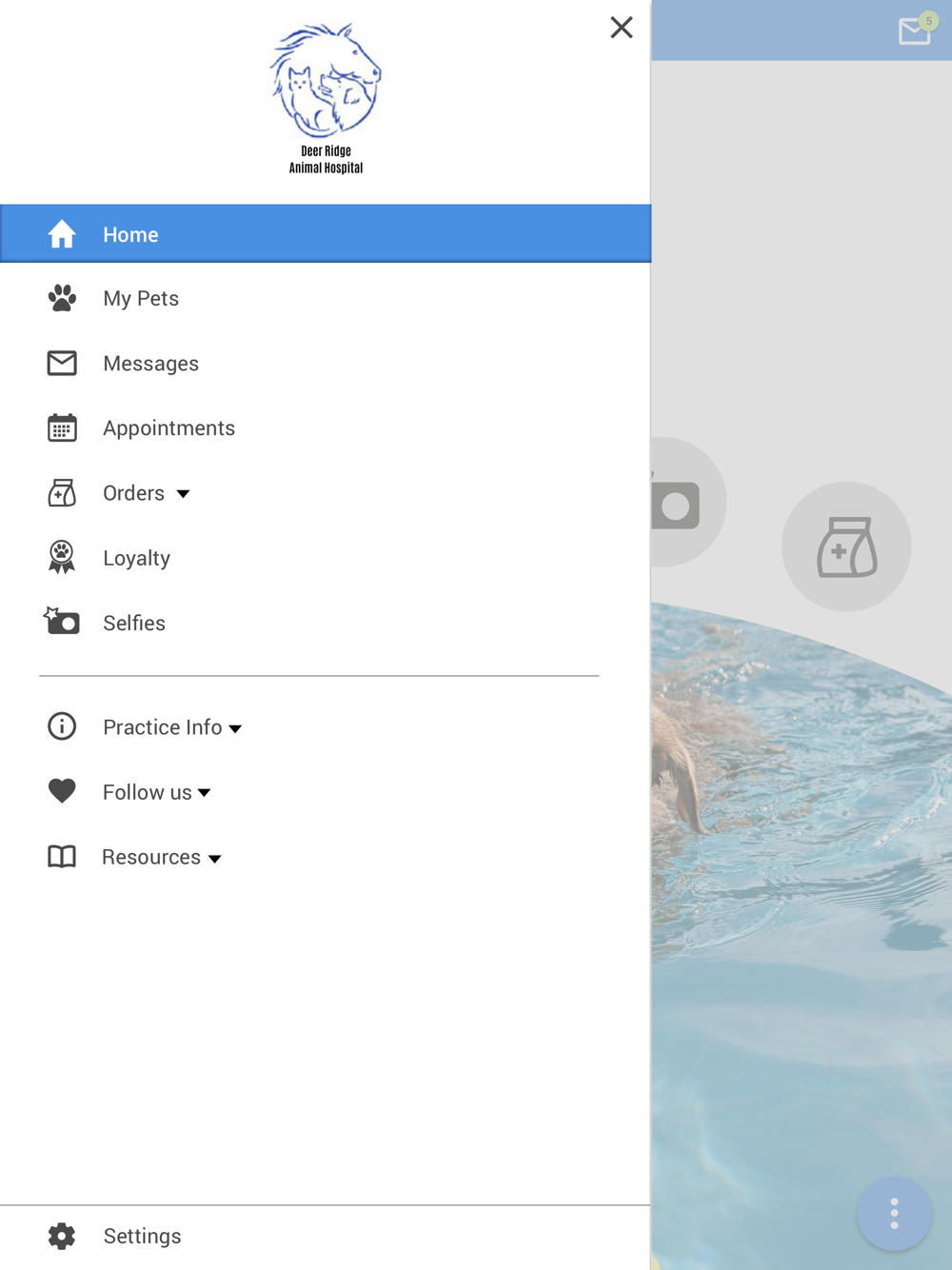
Task: Click the Selfies camera icon
Action: coord(62,621)
